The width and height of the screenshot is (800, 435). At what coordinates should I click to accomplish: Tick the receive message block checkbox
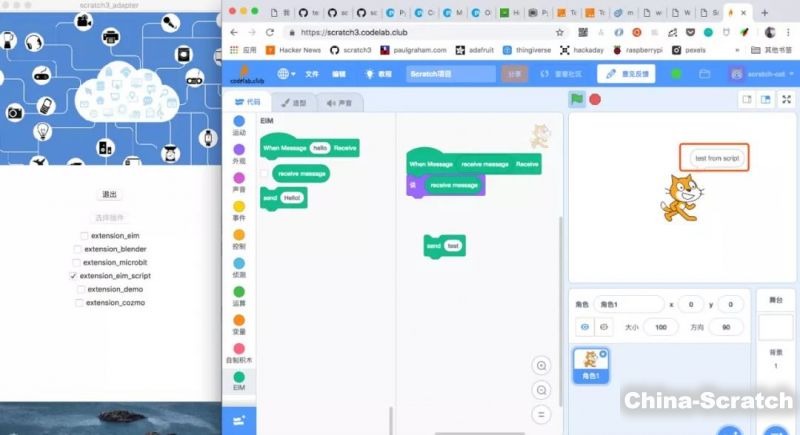point(264,173)
